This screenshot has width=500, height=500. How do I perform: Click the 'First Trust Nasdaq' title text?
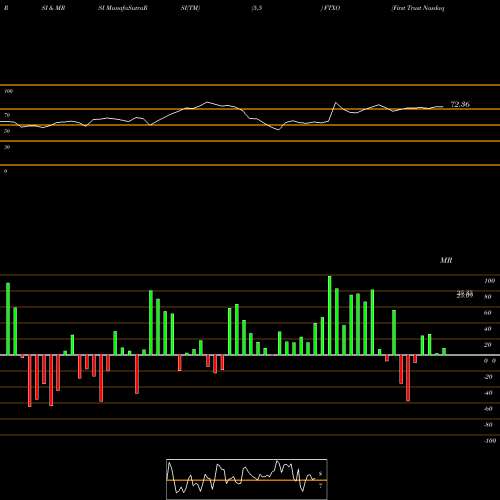pyautogui.click(x=418, y=8)
